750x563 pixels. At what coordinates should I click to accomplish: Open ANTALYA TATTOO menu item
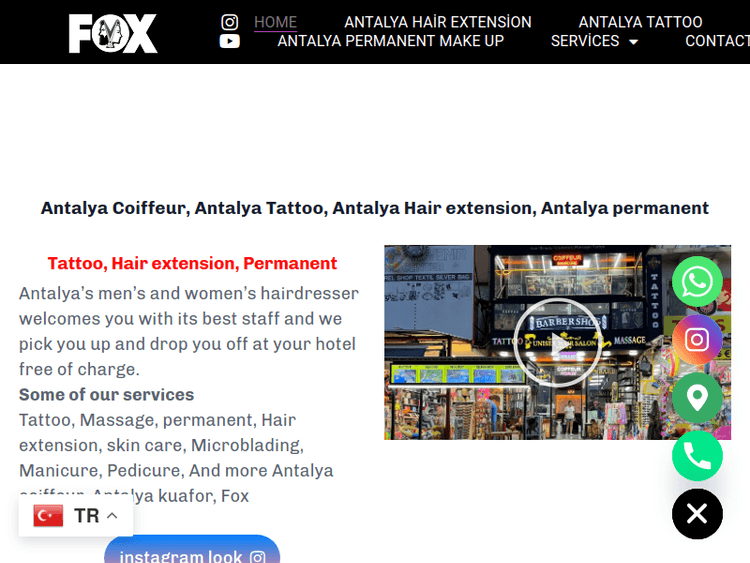click(x=640, y=22)
